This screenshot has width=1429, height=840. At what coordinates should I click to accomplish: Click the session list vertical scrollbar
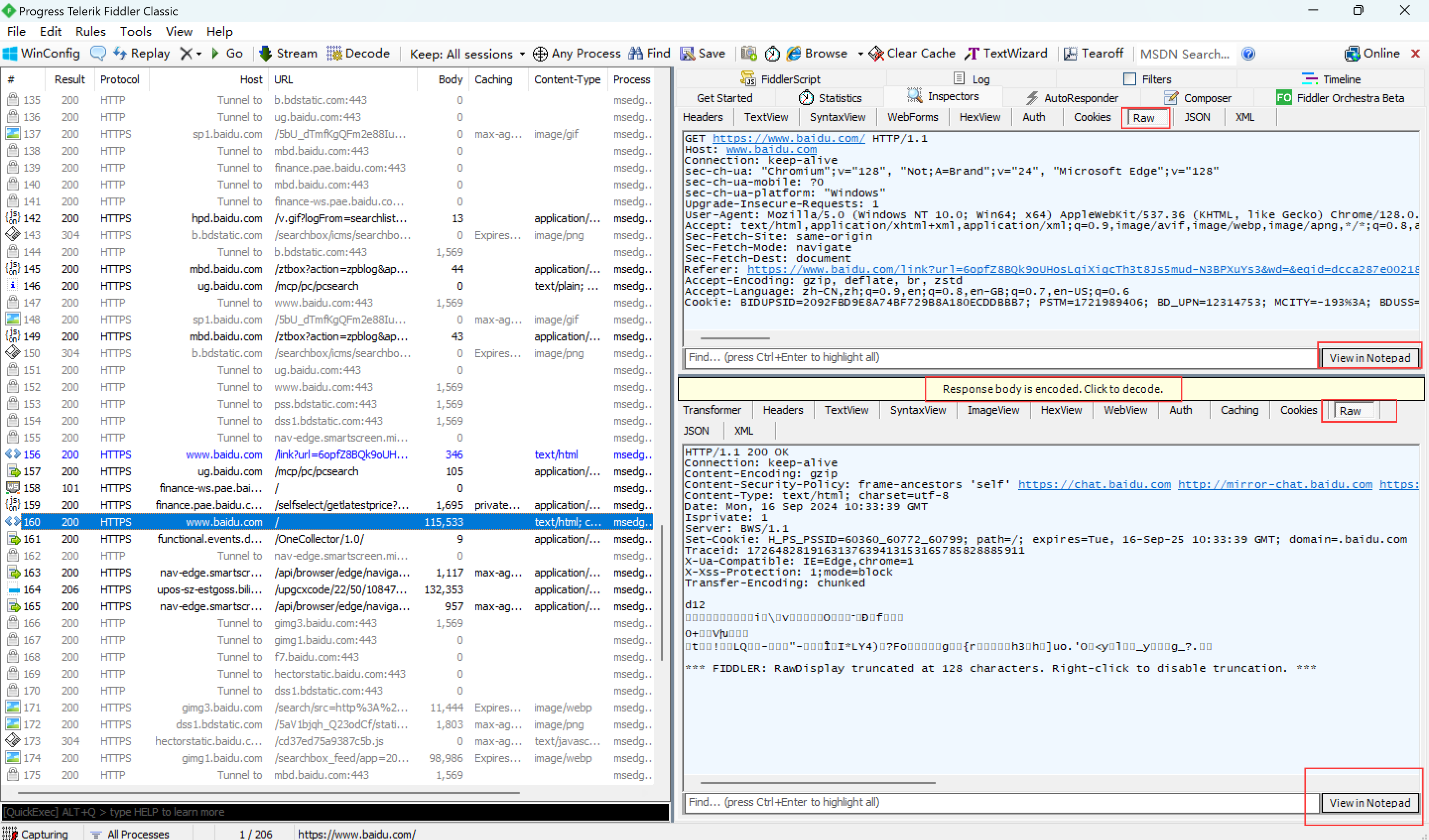click(662, 593)
